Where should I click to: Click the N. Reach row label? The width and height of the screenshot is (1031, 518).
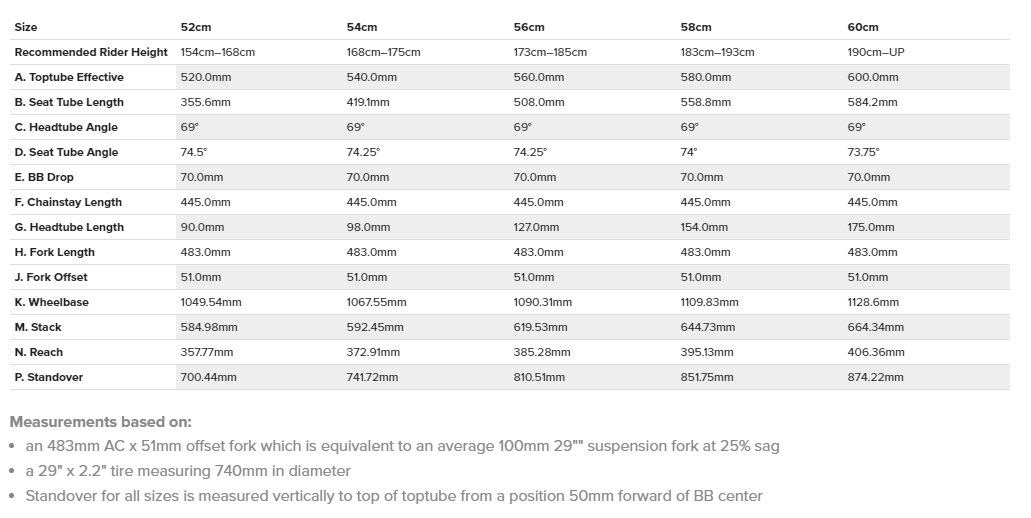point(39,352)
